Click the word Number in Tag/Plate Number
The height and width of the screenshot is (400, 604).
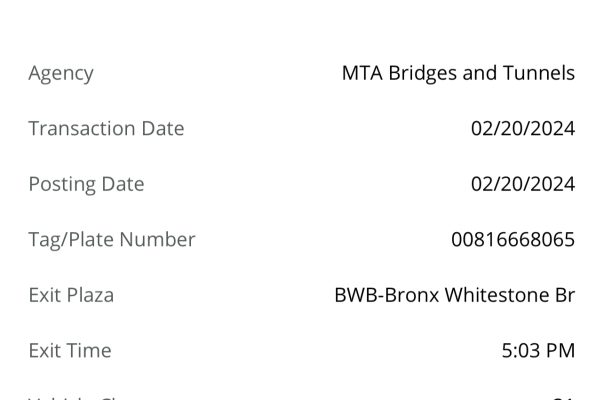coord(158,240)
